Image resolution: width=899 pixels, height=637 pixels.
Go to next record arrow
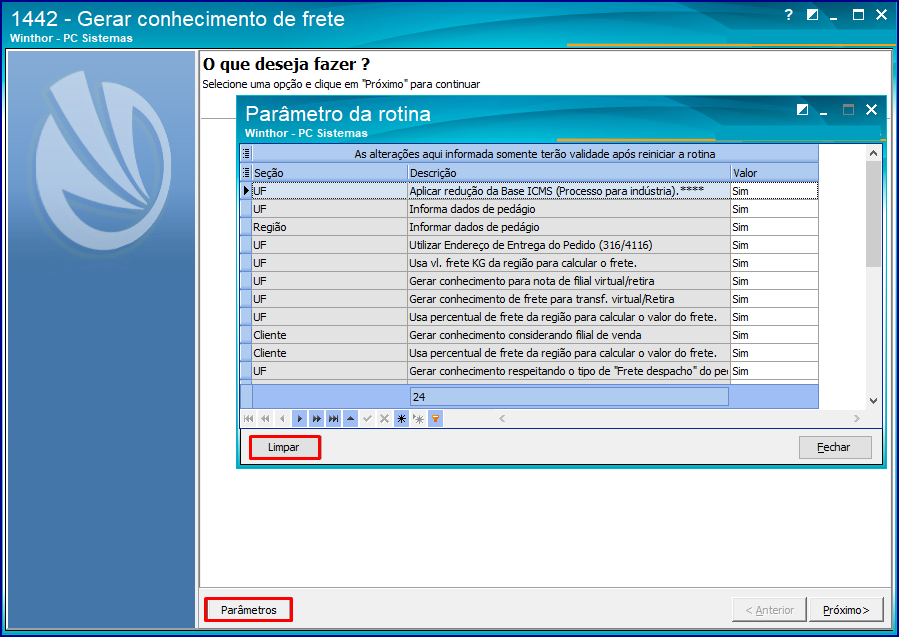tap(299, 419)
